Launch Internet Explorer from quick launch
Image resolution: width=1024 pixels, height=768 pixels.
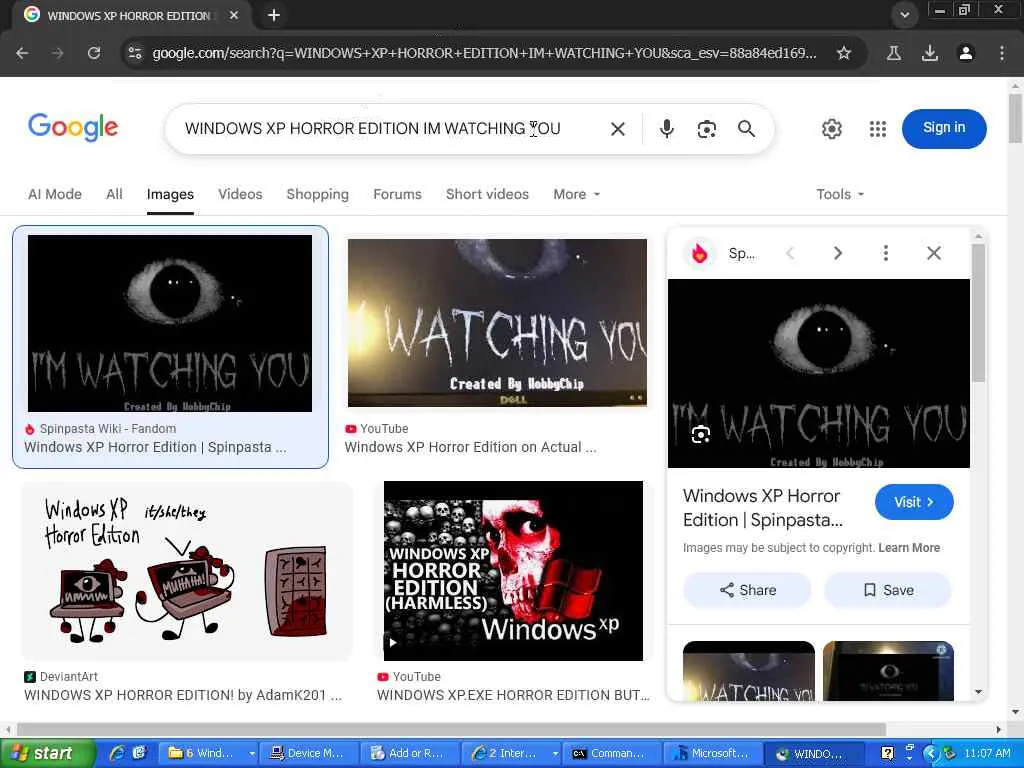(x=118, y=753)
